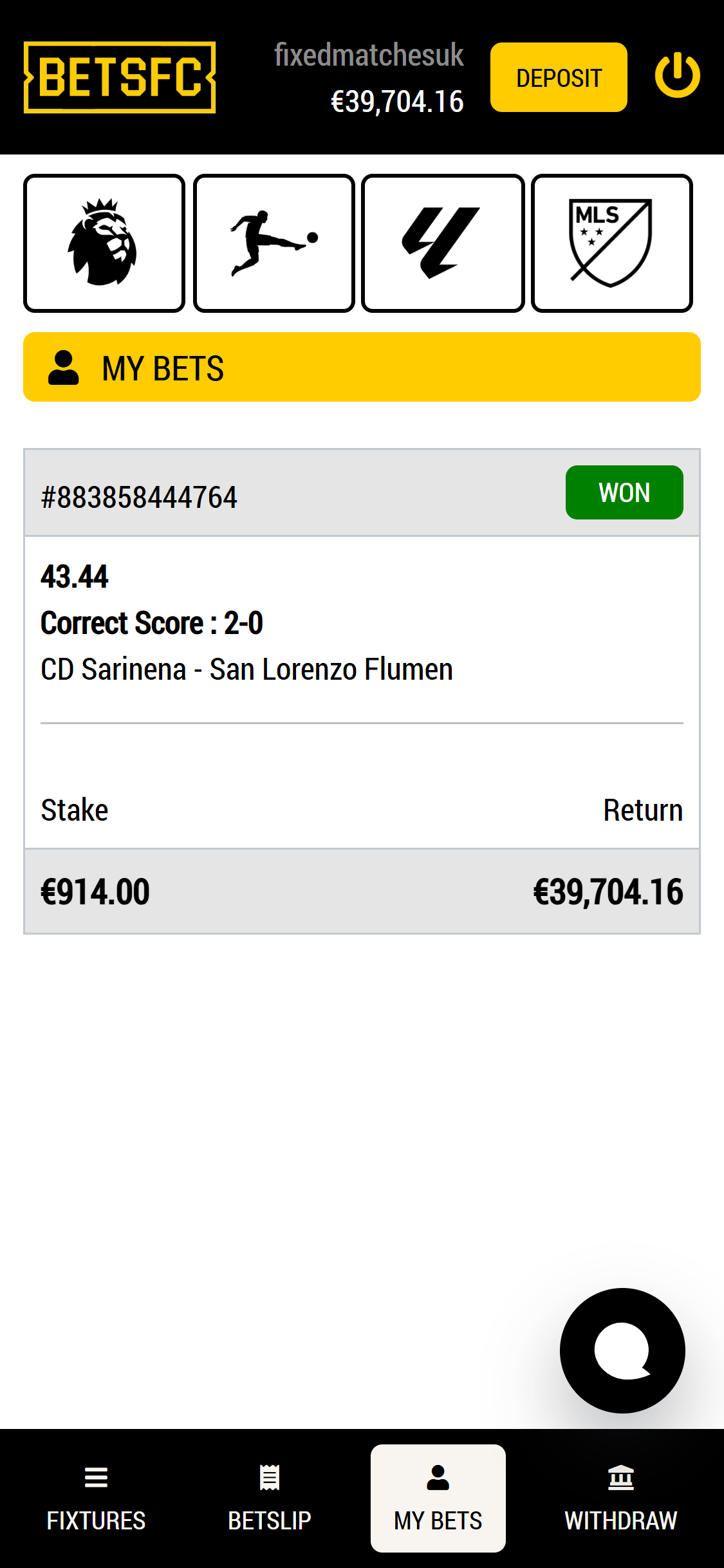Click the €39,704.16 header balance
The image size is (724, 1568).
click(x=397, y=102)
